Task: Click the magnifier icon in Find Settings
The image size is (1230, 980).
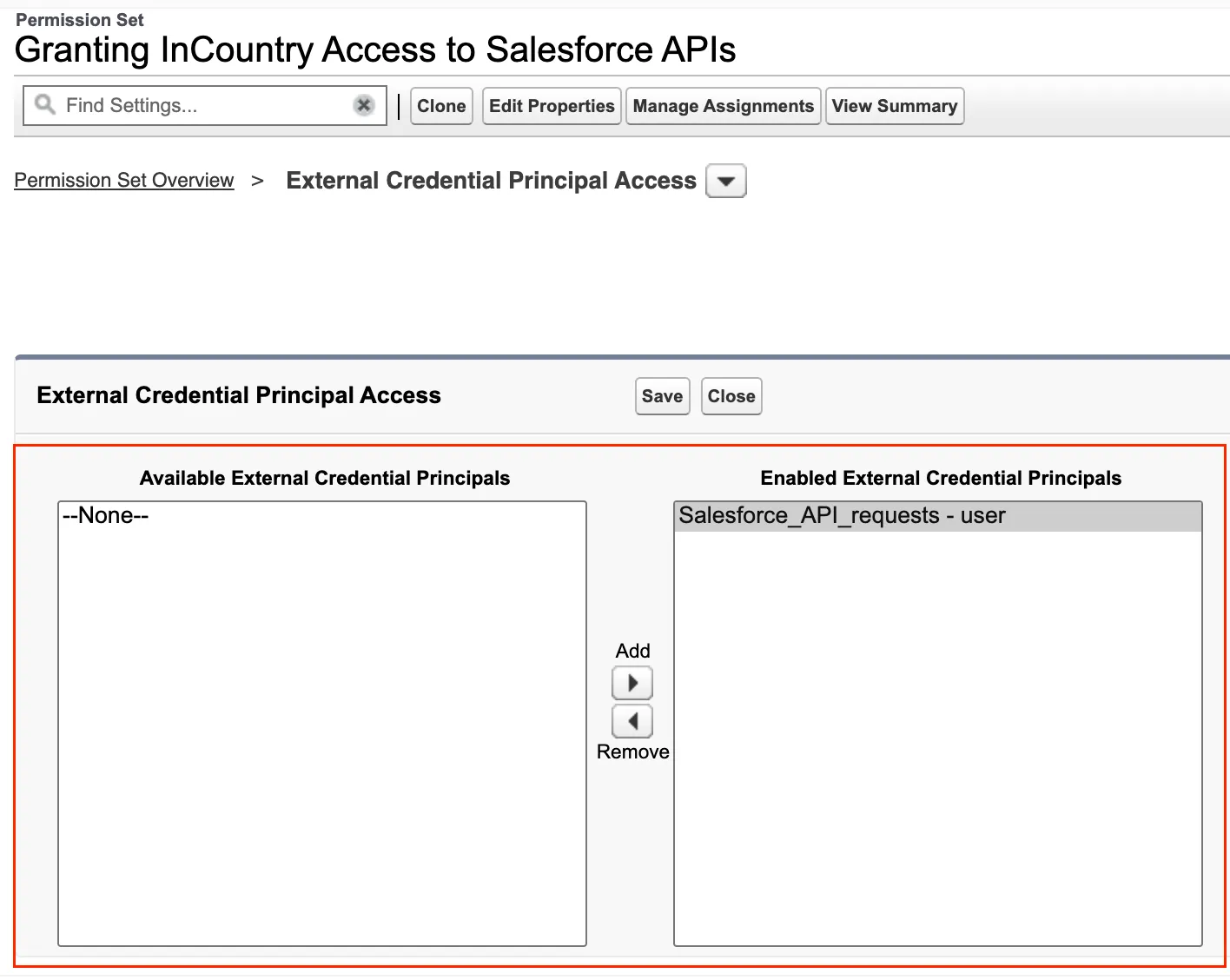Action: point(44,105)
